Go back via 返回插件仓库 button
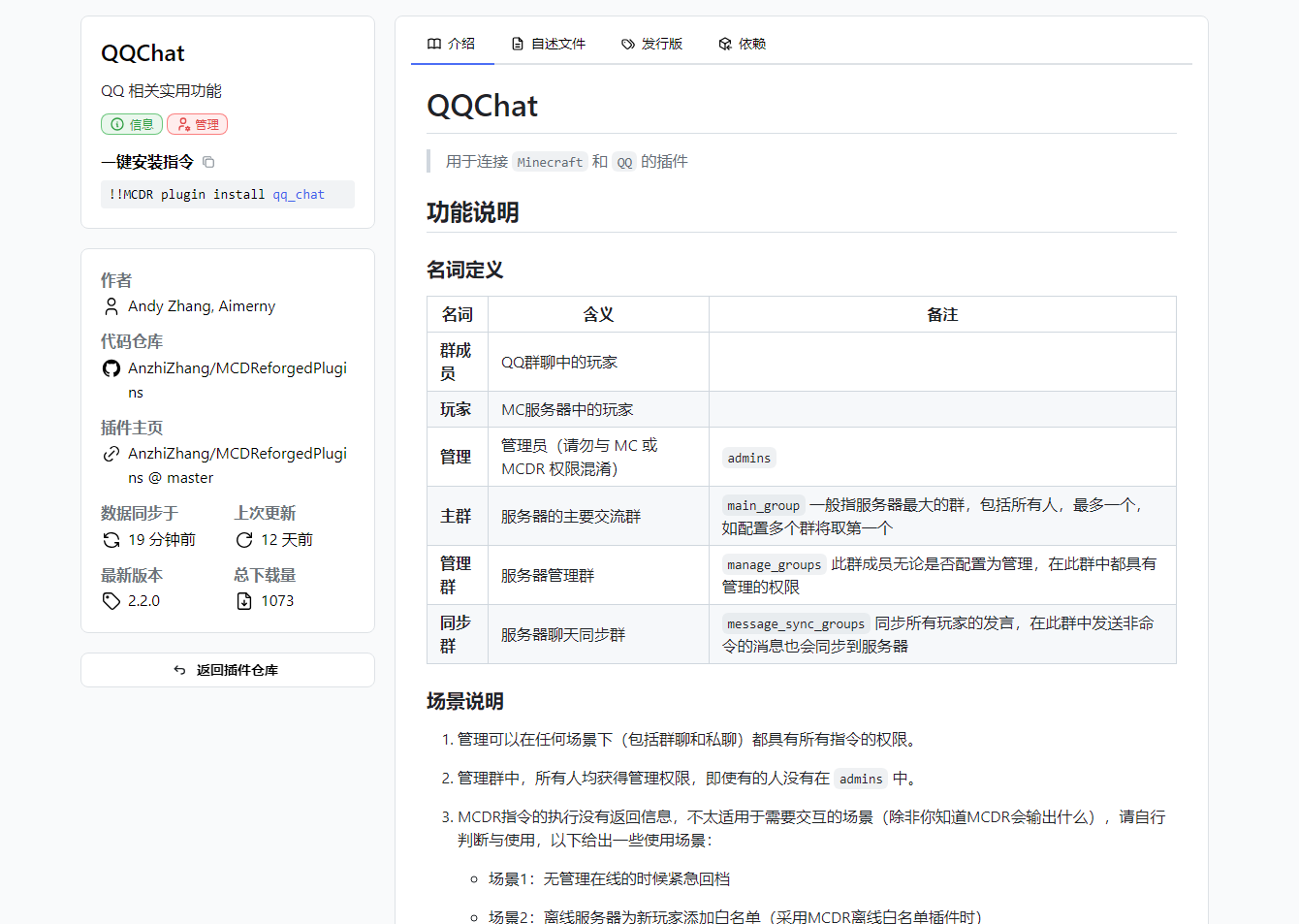Image resolution: width=1299 pixels, height=924 pixels. [x=228, y=670]
